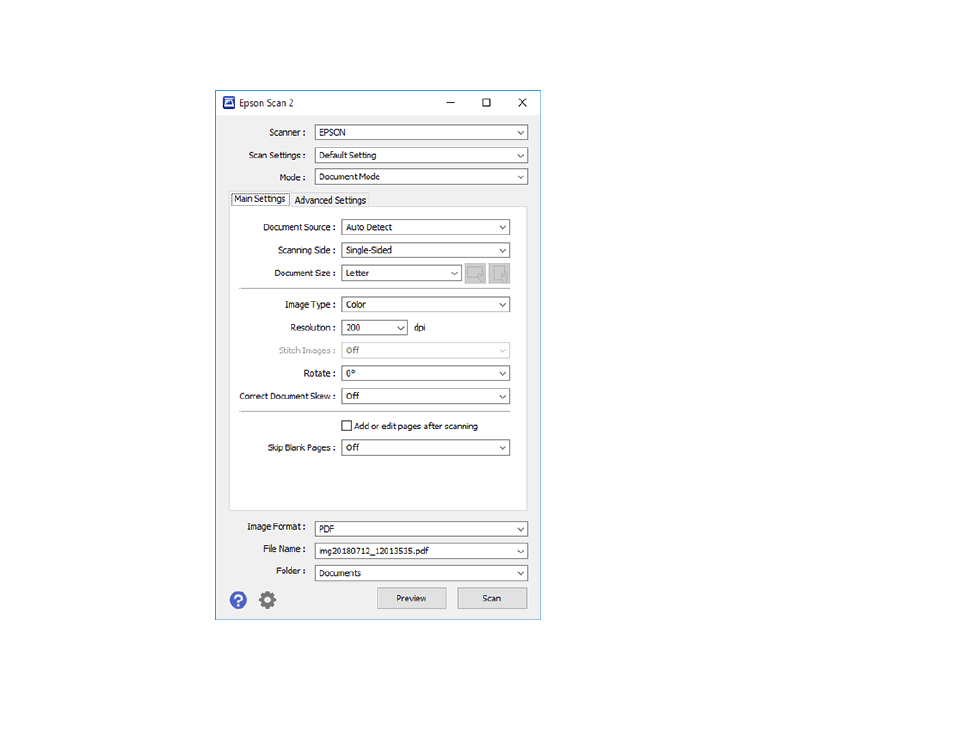The height and width of the screenshot is (737, 954).
Task: Click the 'dpi' unit text
Action: tap(419, 327)
